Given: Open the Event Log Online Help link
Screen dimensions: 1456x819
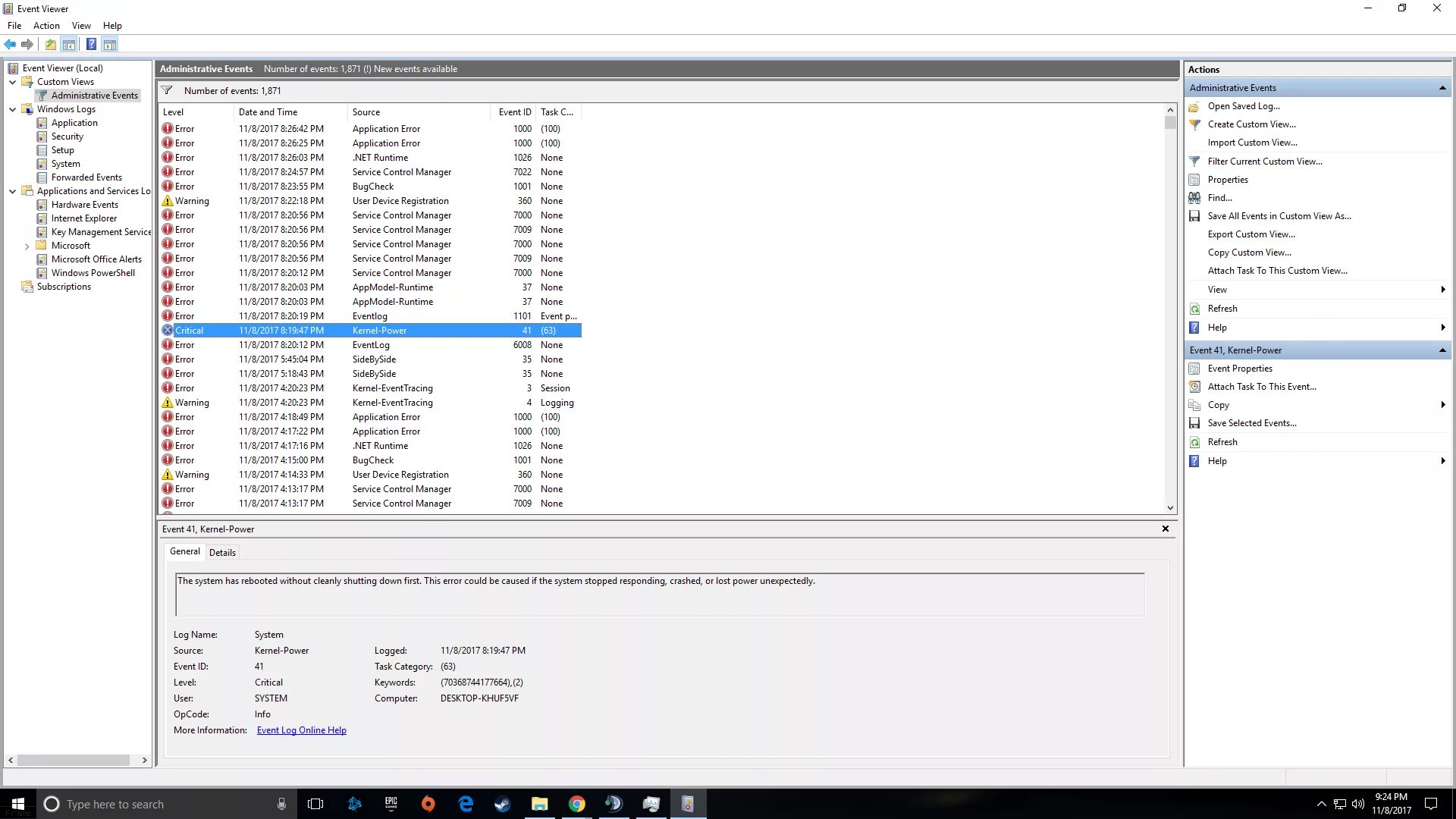Looking at the screenshot, I should point(301,730).
